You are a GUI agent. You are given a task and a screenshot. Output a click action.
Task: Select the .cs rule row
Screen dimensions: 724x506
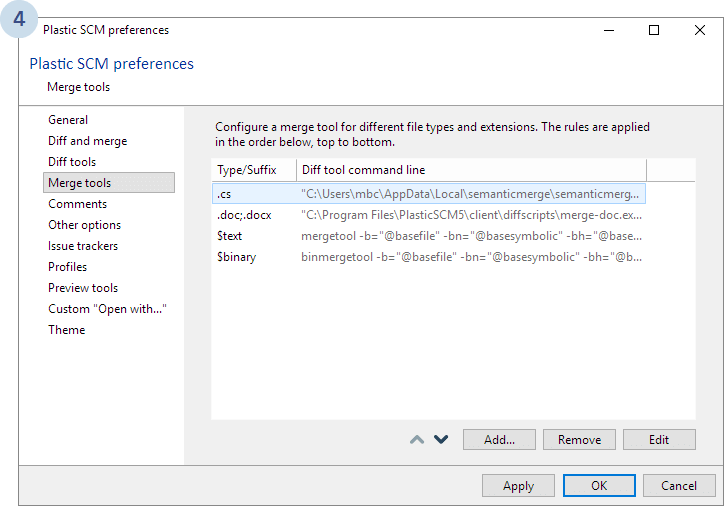click(x=429, y=194)
